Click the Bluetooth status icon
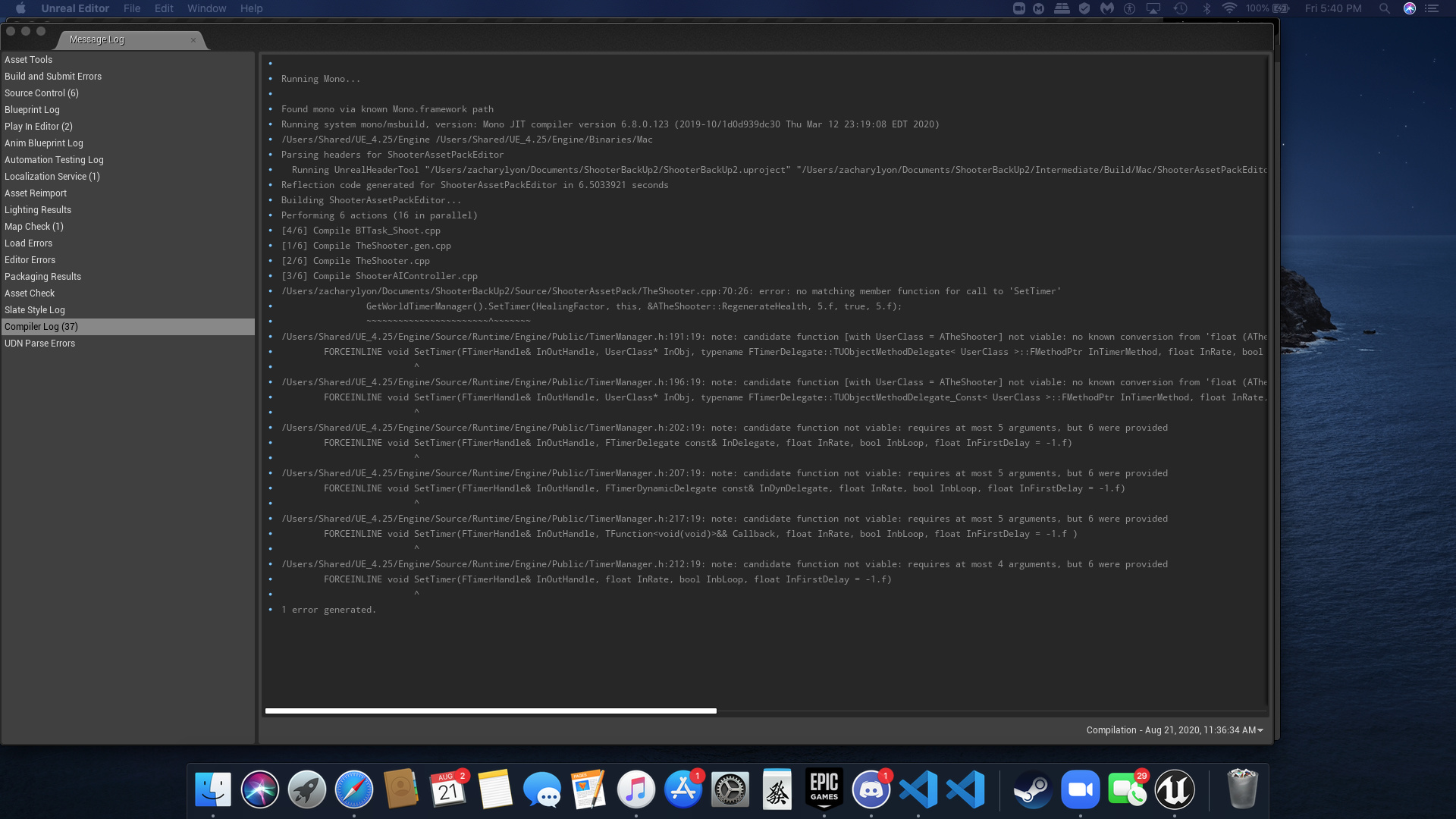 point(1206,8)
